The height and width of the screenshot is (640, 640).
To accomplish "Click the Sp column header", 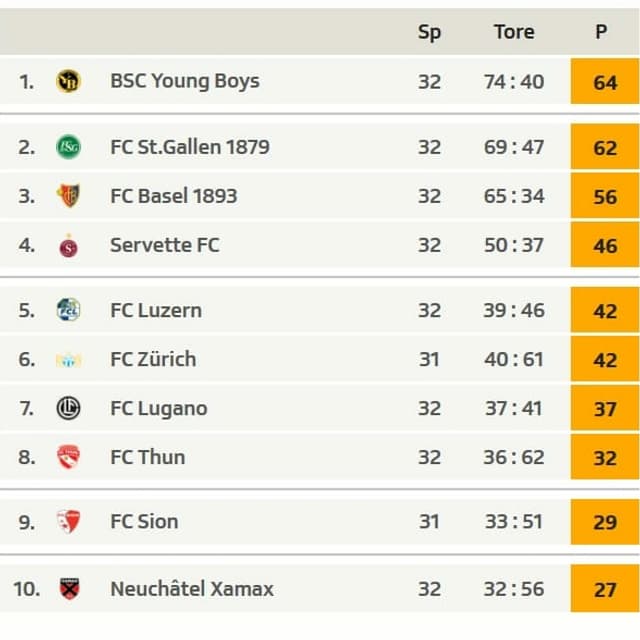I will pos(429,32).
